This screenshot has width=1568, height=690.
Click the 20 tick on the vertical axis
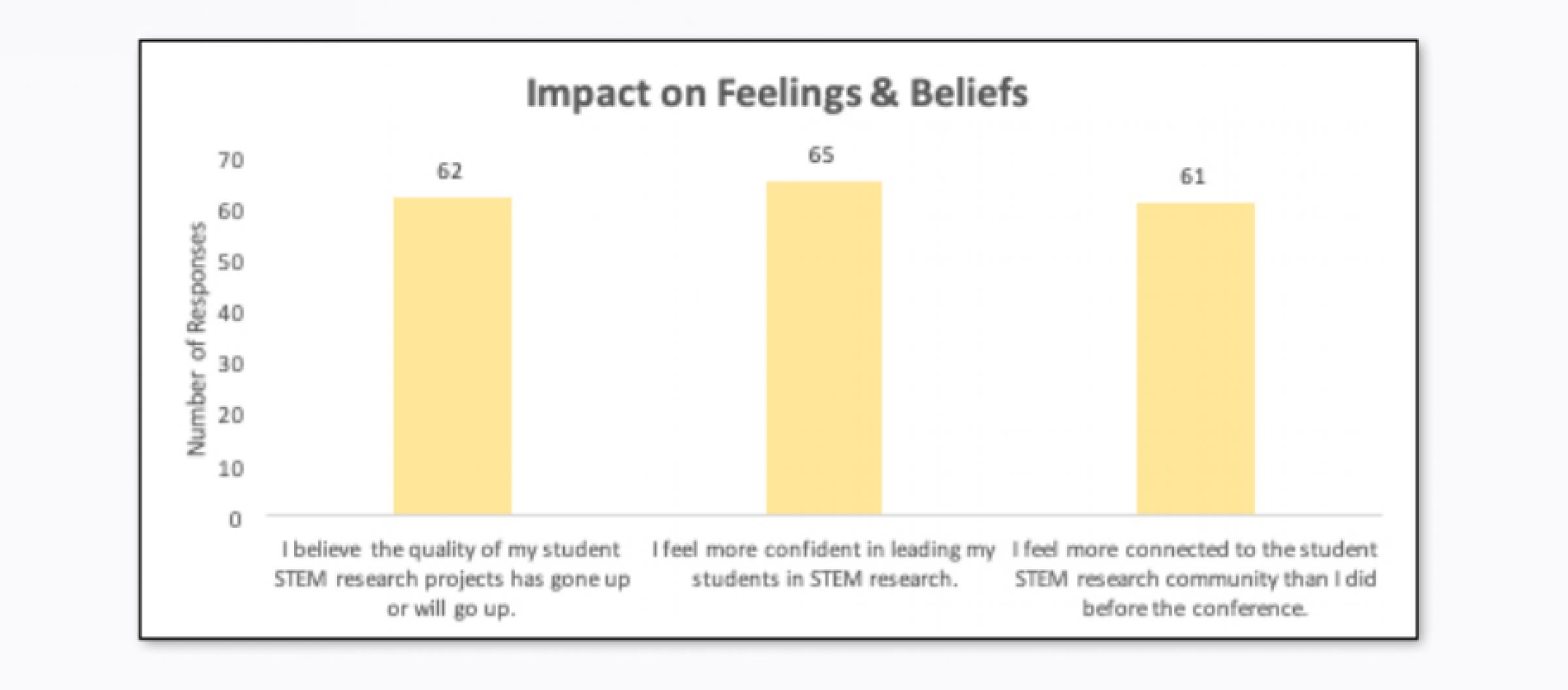pos(231,415)
